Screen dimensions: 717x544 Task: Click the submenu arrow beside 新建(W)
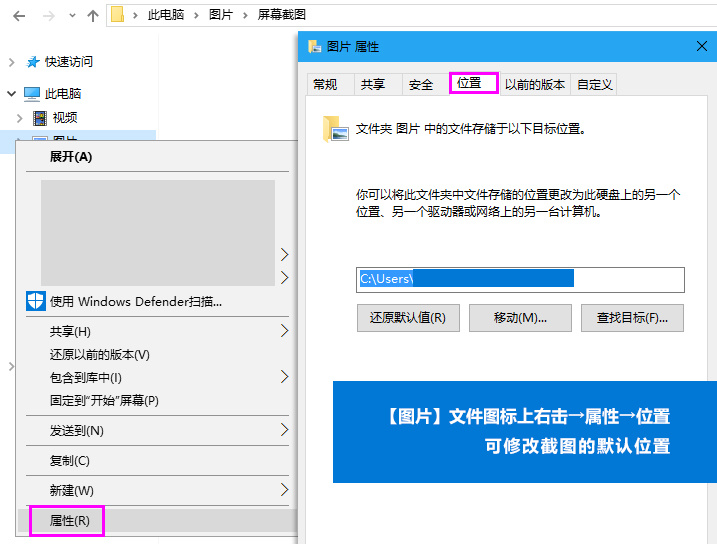coord(284,490)
